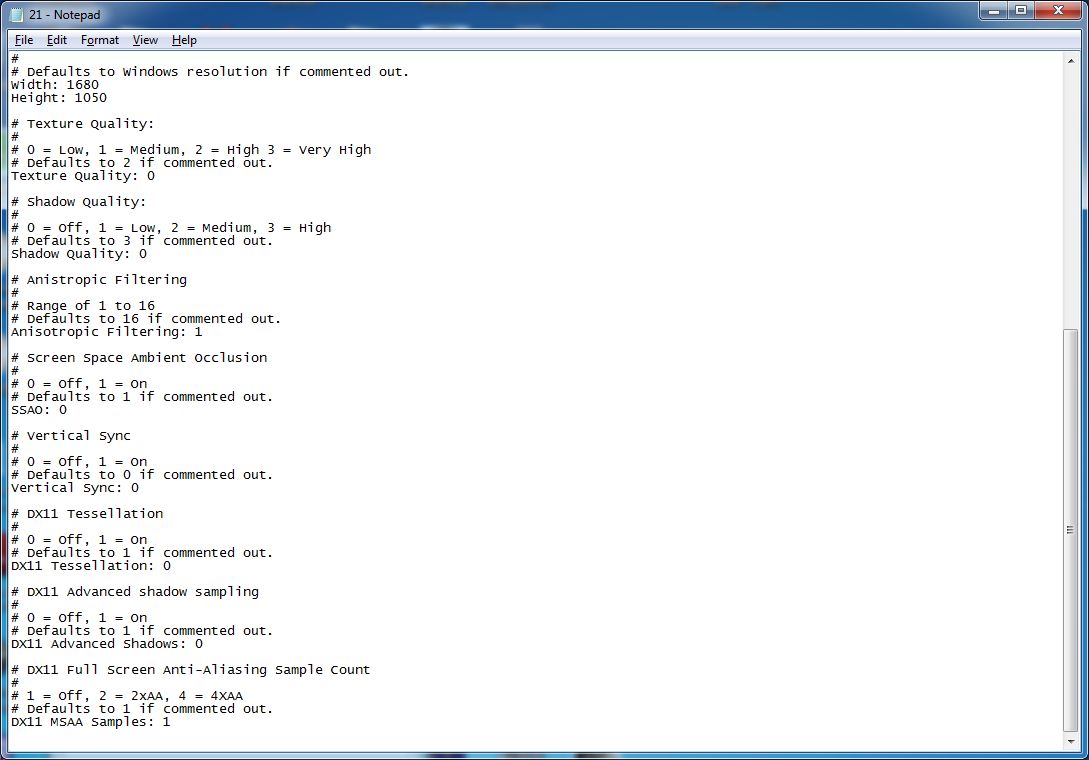Click '# 0 = Off, 1 = Low, 2 = Medium' line
The height and width of the screenshot is (760, 1089).
171,228
